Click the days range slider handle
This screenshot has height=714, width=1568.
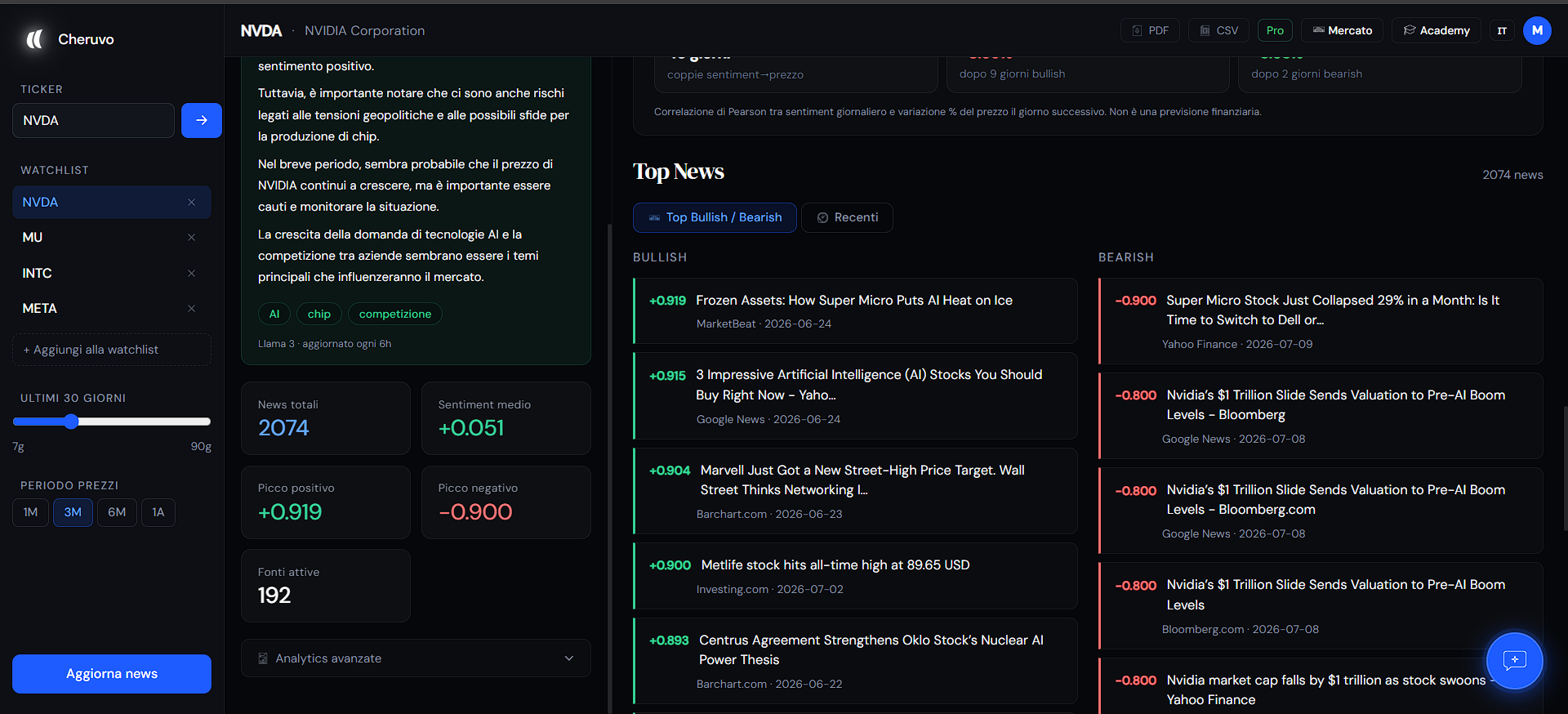(x=71, y=422)
